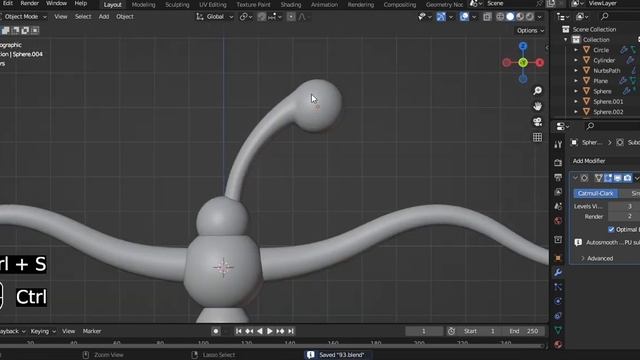The image size is (640, 360).
Task: Open the shading options dropdown arrow
Action: coord(540,17)
